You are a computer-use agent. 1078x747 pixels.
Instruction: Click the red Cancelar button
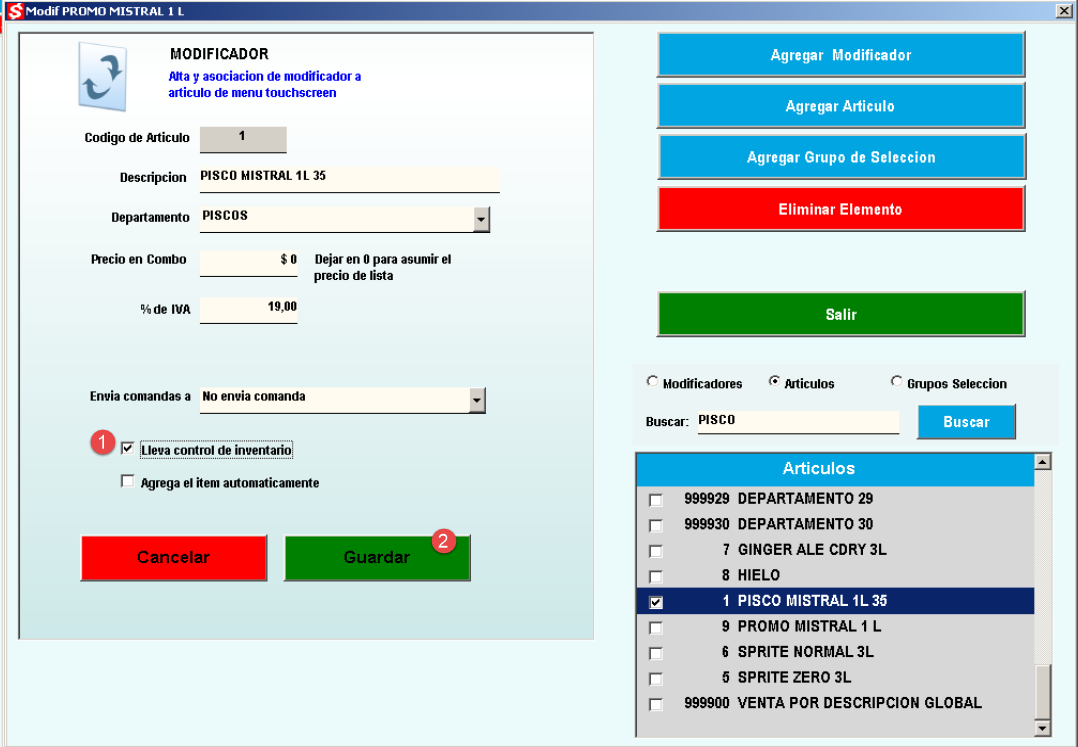click(x=173, y=557)
